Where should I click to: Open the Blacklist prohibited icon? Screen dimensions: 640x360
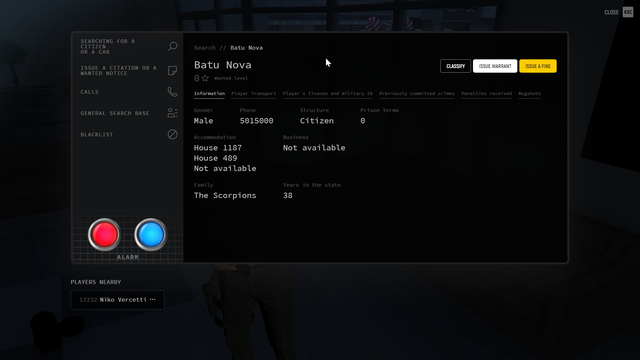coord(173,134)
